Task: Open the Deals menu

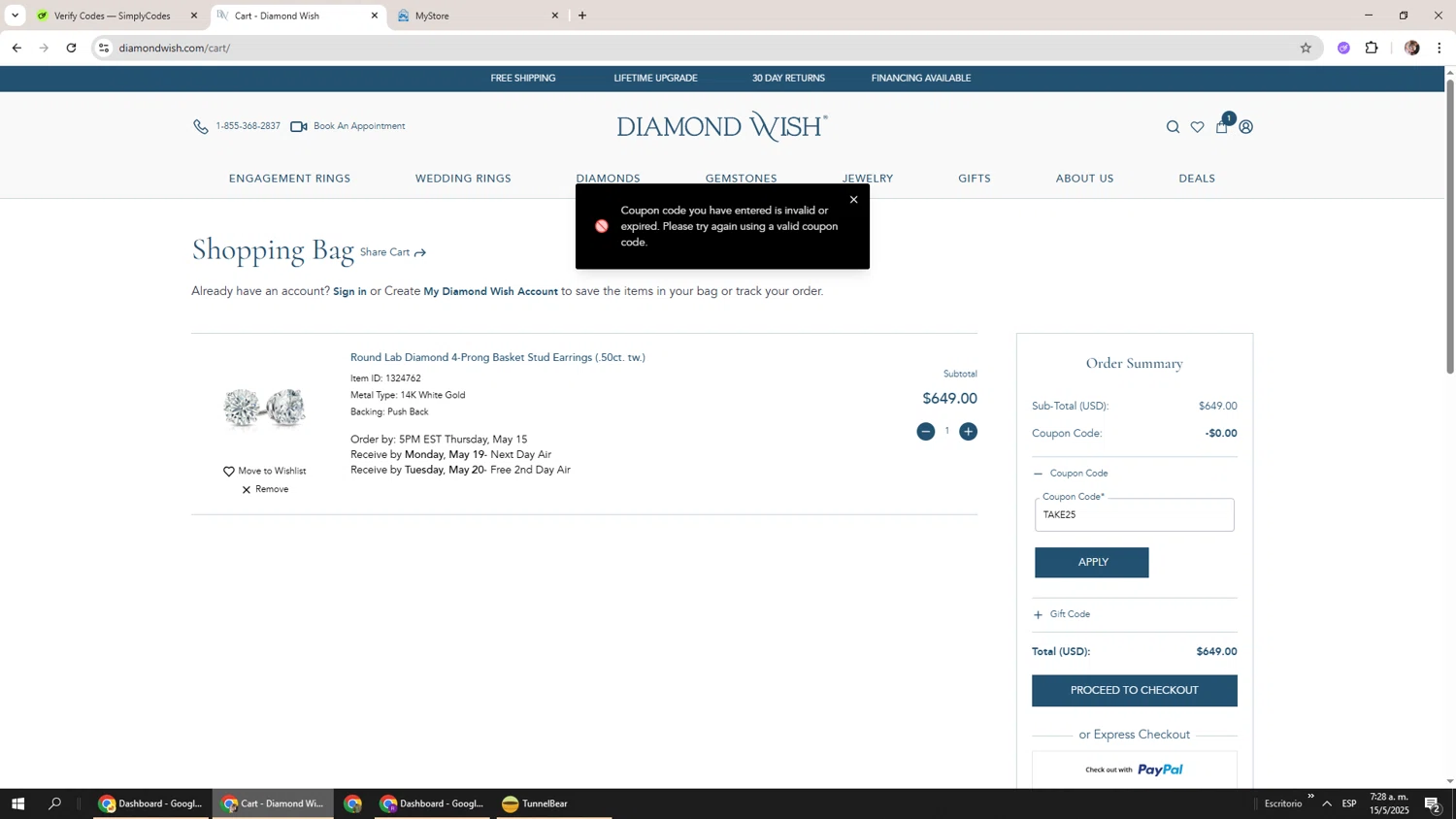Action: [x=1197, y=179]
